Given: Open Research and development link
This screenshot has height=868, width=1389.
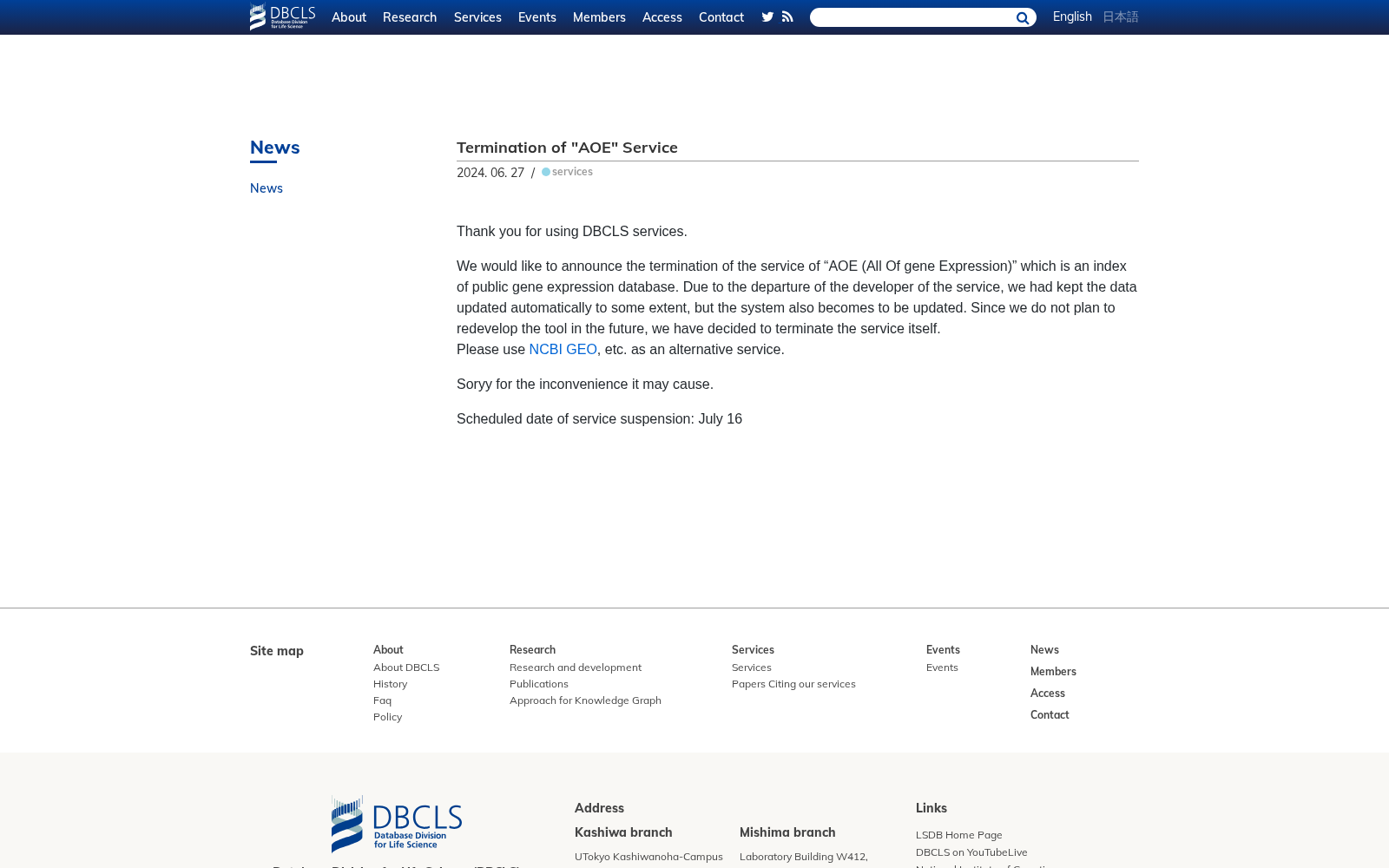Looking at the screenshot, I should [576, 667].
